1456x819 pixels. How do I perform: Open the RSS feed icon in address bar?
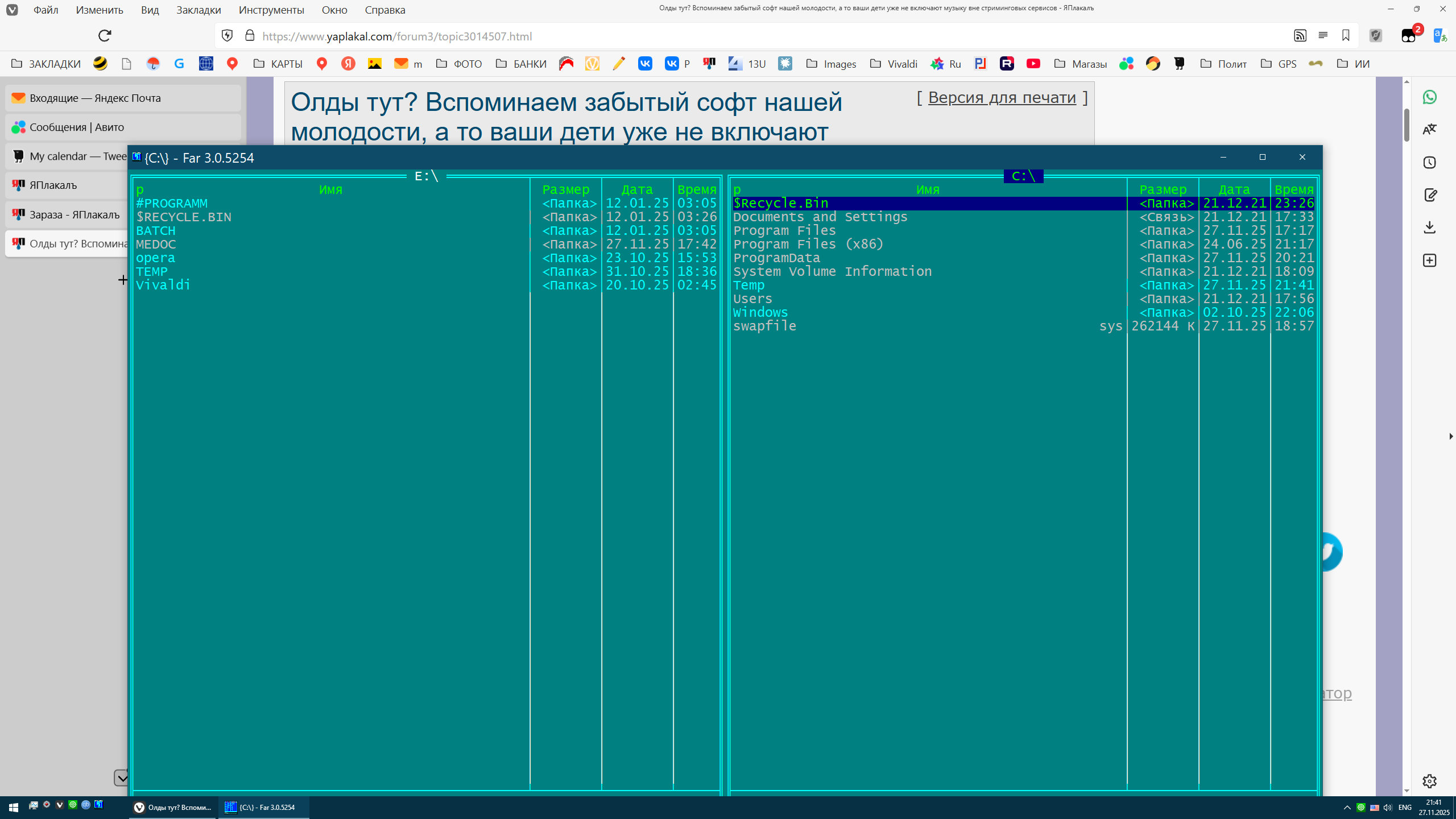click(1300, 36)
